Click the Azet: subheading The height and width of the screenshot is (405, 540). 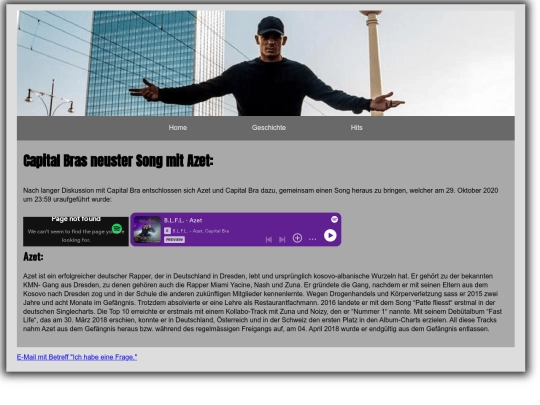(33, 257)
